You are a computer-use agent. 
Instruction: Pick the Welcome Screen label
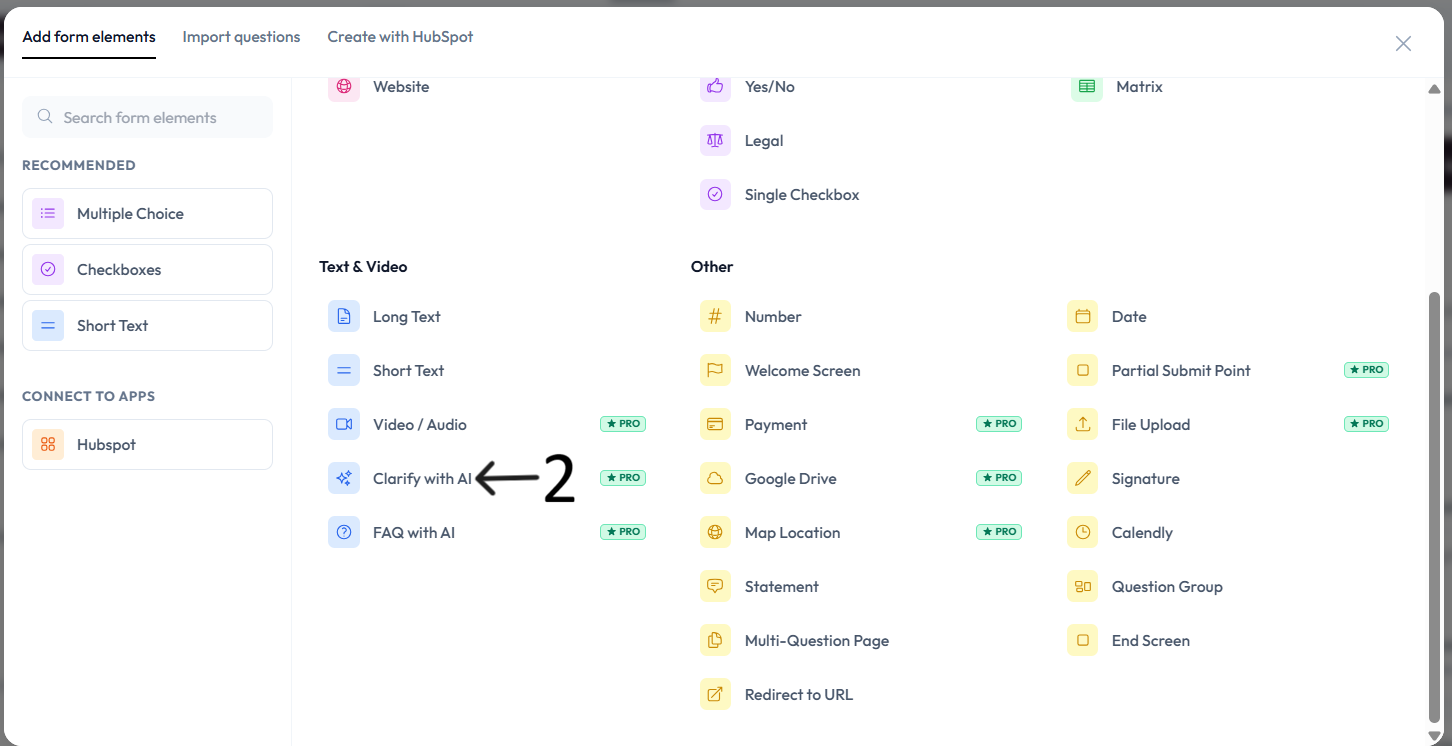802,371
